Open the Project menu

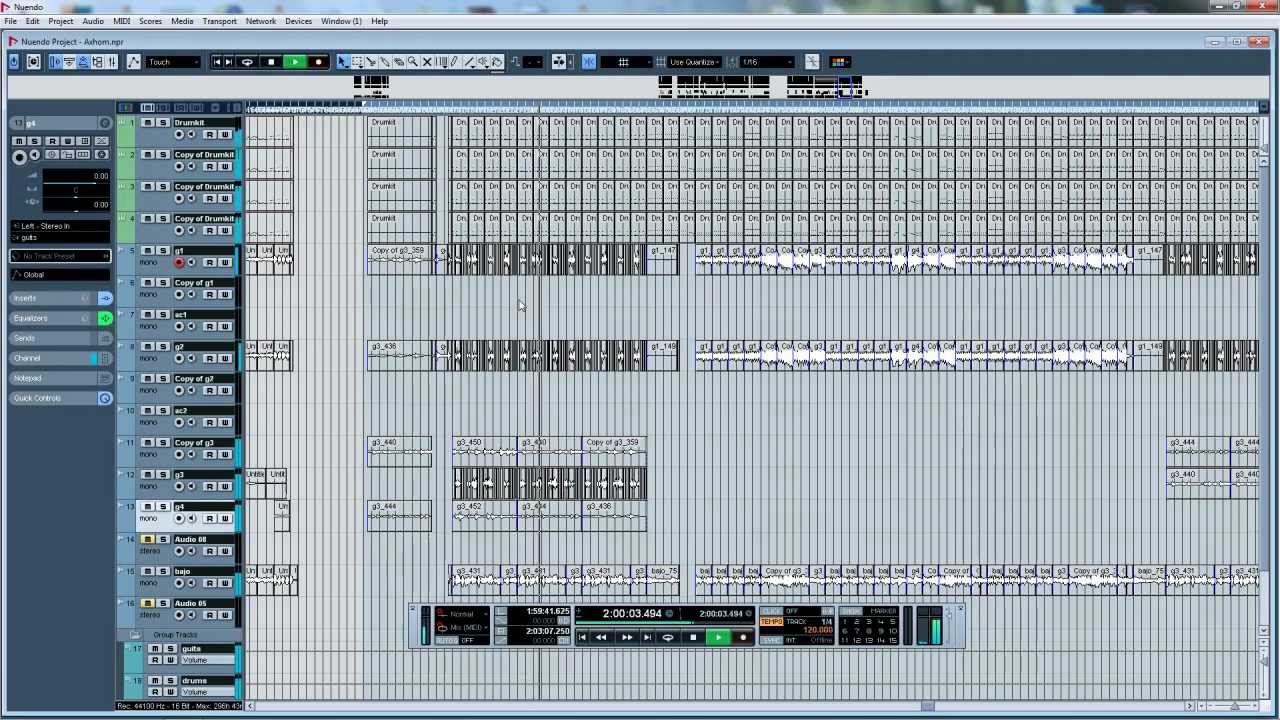click(60, 21)
